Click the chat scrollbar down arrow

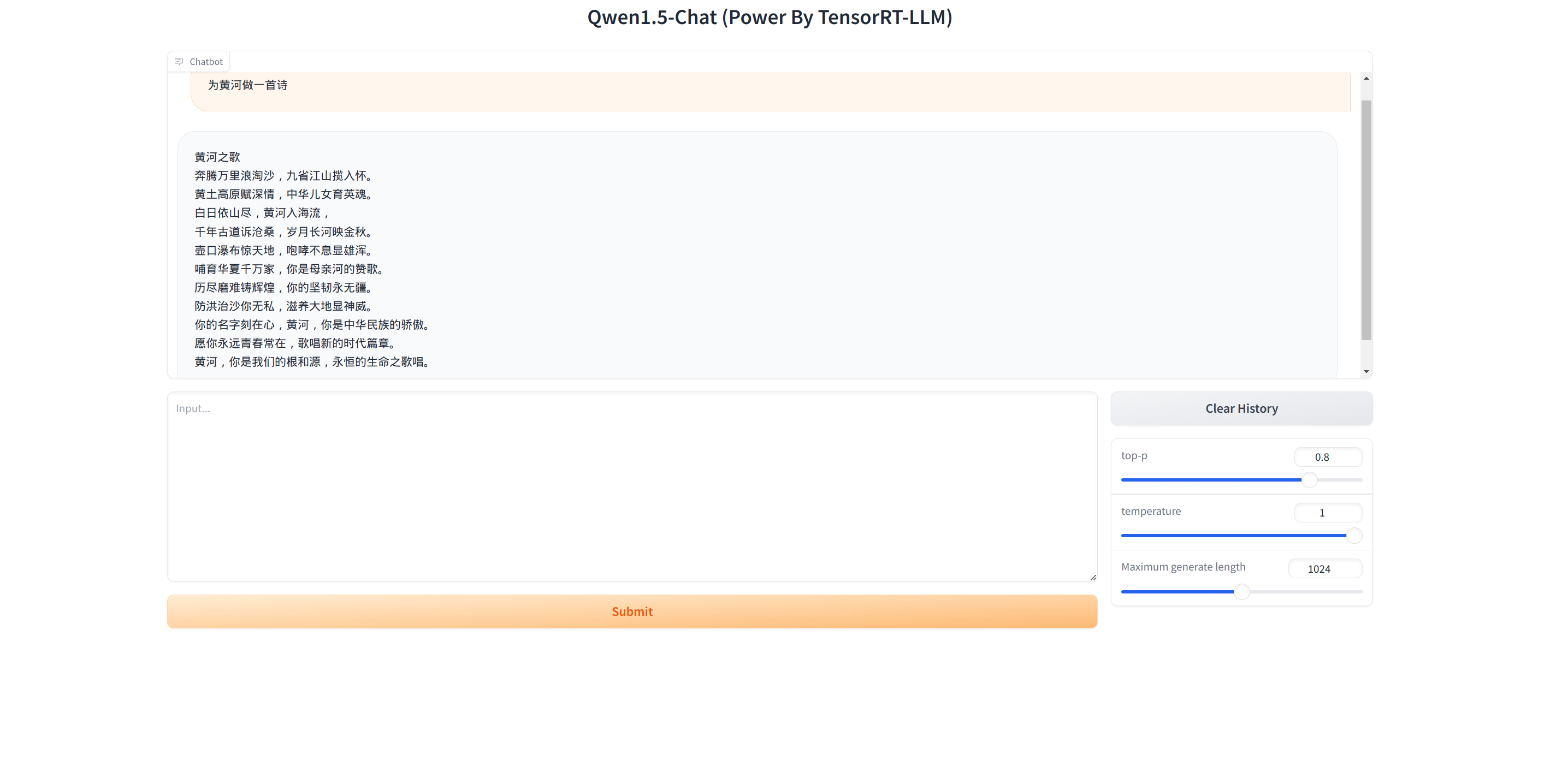click(1366, 371)
